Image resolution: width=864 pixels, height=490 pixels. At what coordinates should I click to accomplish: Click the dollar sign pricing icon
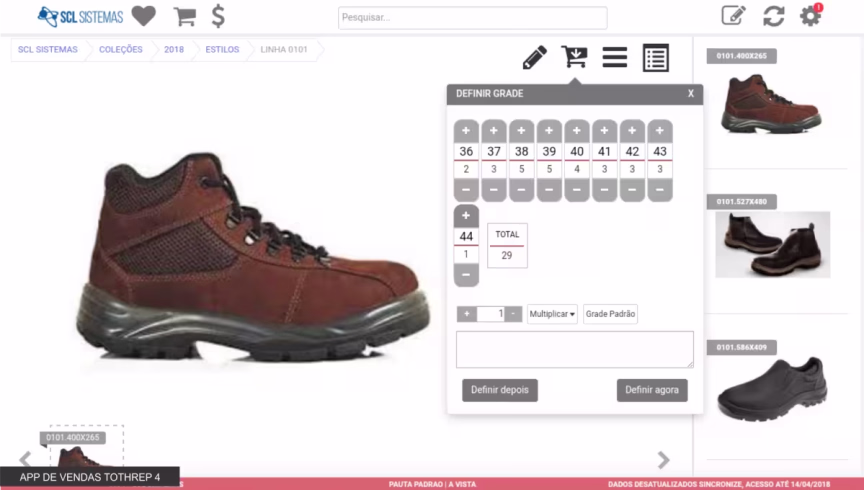218,16
